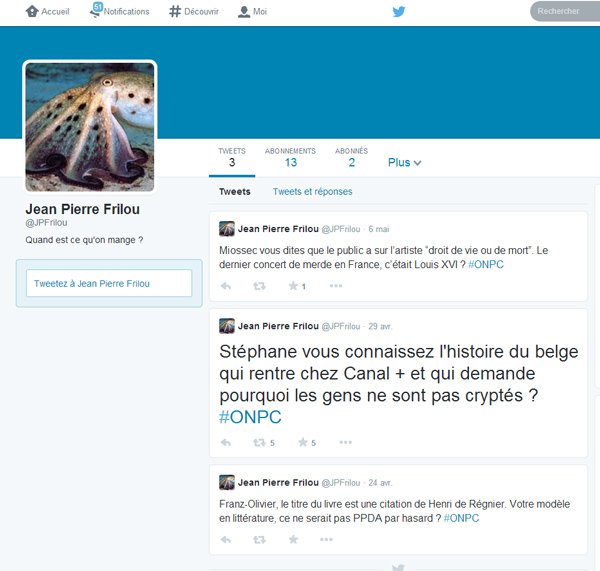Select the Abonnements 13 tab
This screenshot has width=600, height=571.
pos(290,157)
